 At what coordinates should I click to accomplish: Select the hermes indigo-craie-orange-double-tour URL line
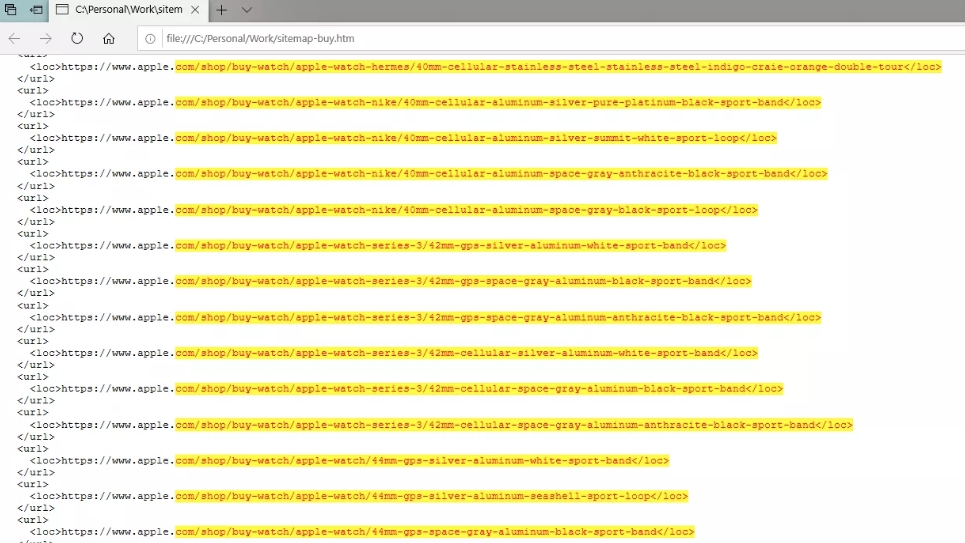[x=486, y=66]
